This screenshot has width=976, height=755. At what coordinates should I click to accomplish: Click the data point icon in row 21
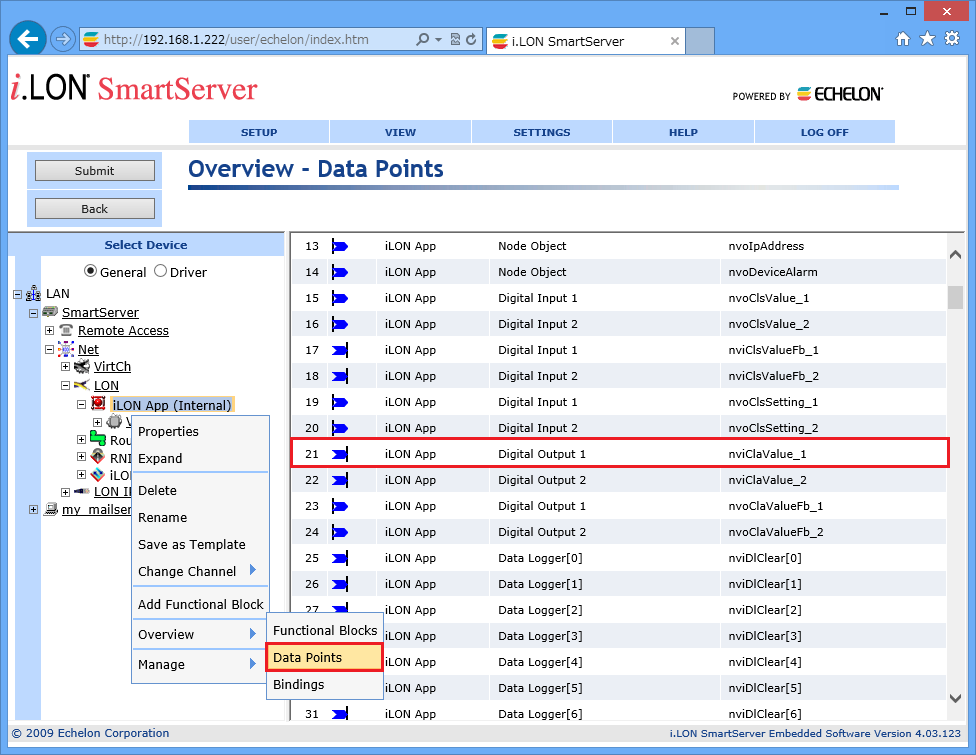click(x=339, y=454)
